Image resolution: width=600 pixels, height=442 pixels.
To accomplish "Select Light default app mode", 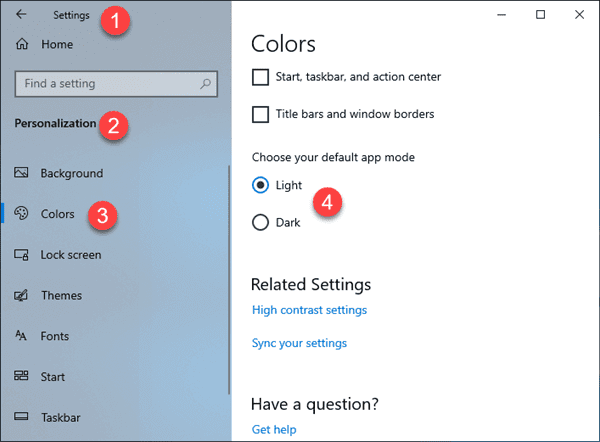I will click(260, 185).
